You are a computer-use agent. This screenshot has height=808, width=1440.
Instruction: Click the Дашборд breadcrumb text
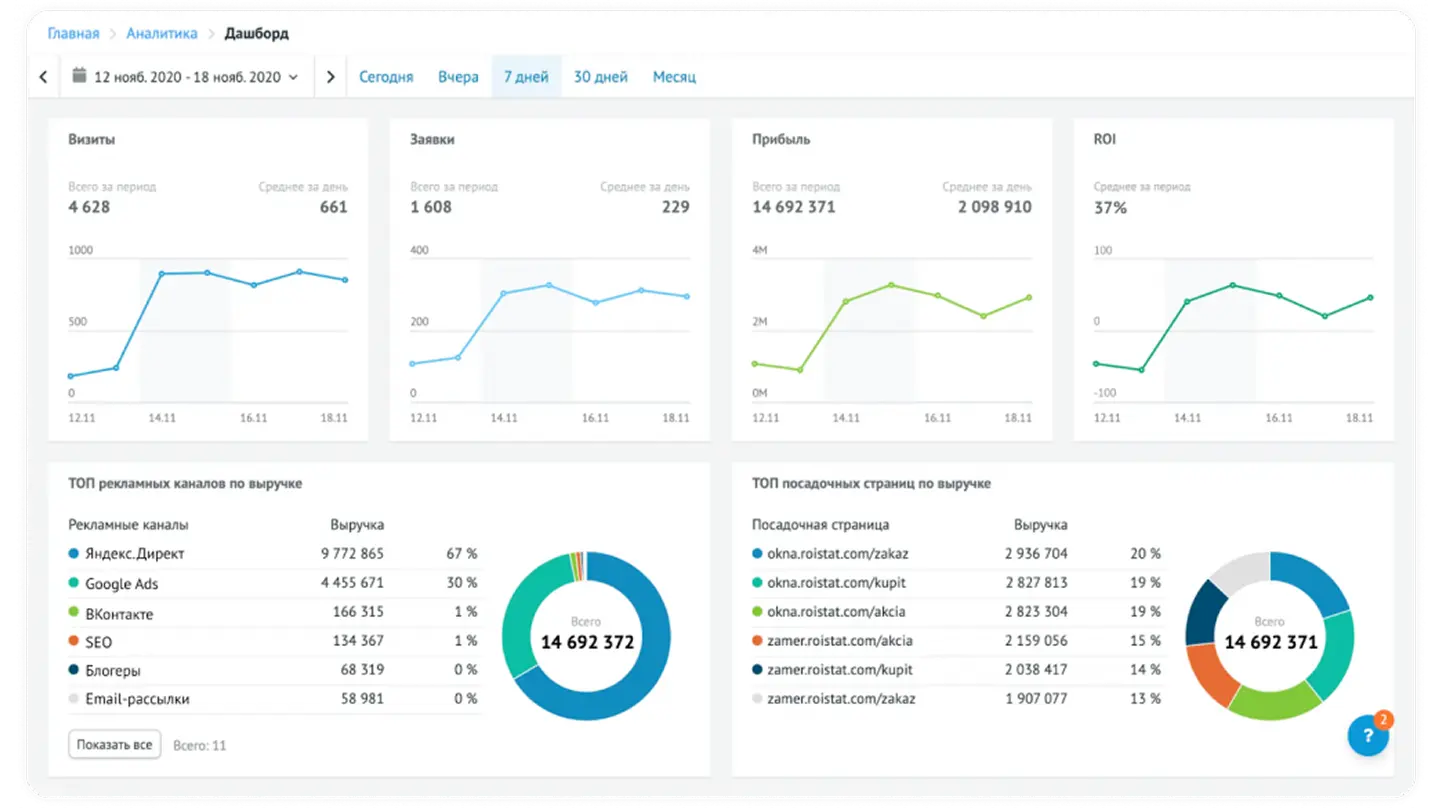click(257, 34)
